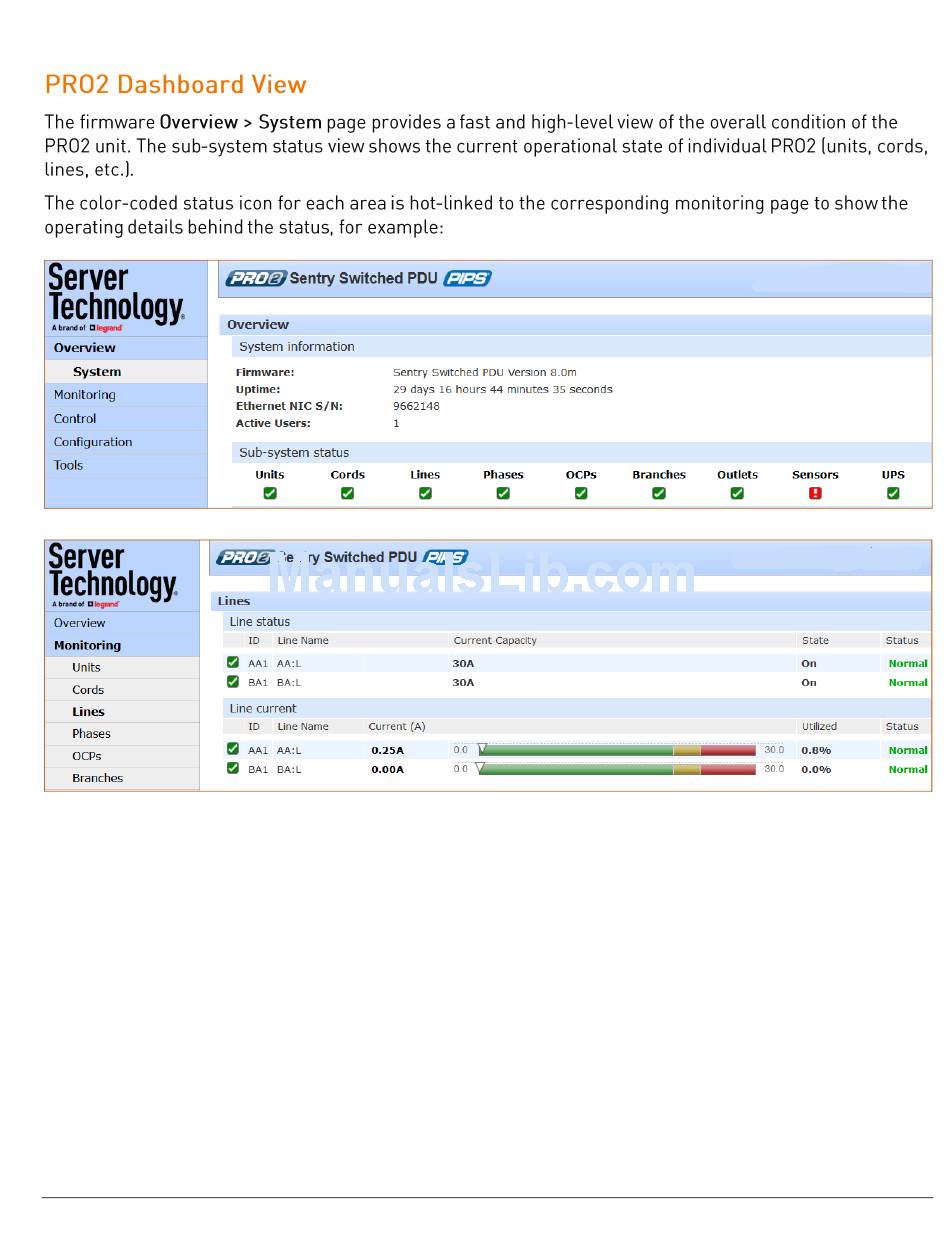
Task: Click the 0.25A current value
Action: pyautogui.click(x=387, y=750)
